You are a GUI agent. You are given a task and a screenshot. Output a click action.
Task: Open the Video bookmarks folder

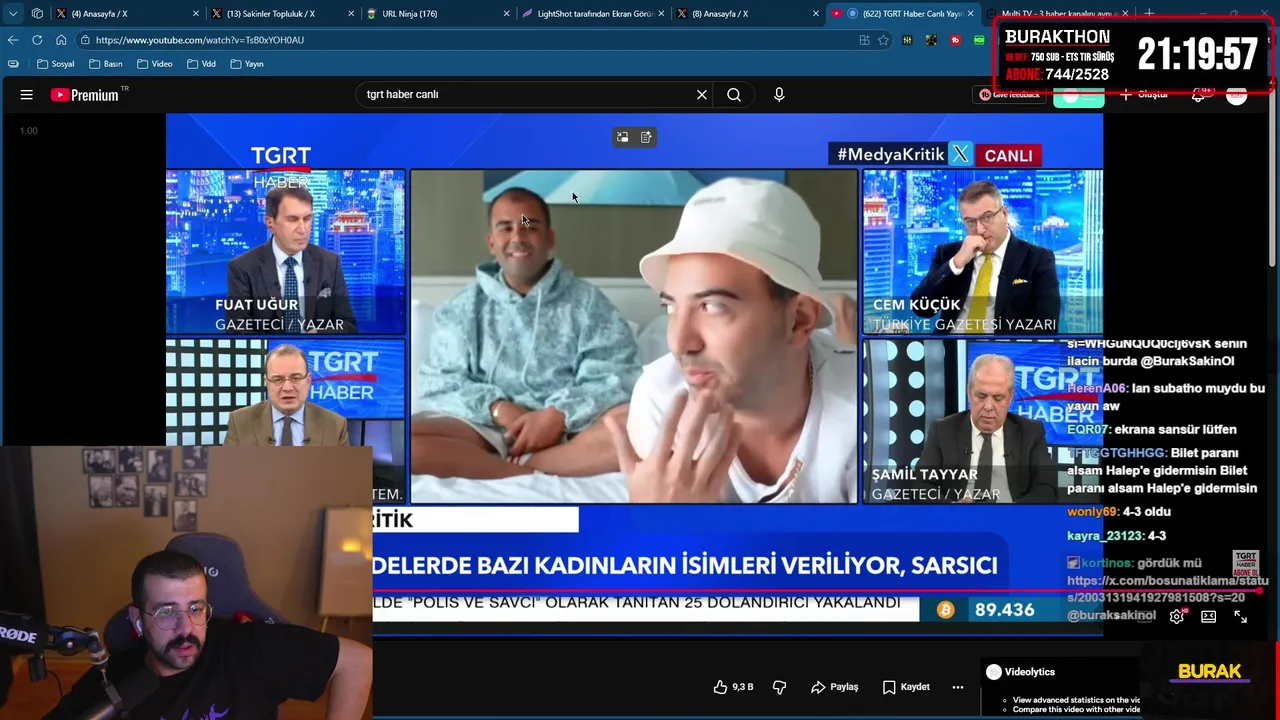[x=155, y=64]
